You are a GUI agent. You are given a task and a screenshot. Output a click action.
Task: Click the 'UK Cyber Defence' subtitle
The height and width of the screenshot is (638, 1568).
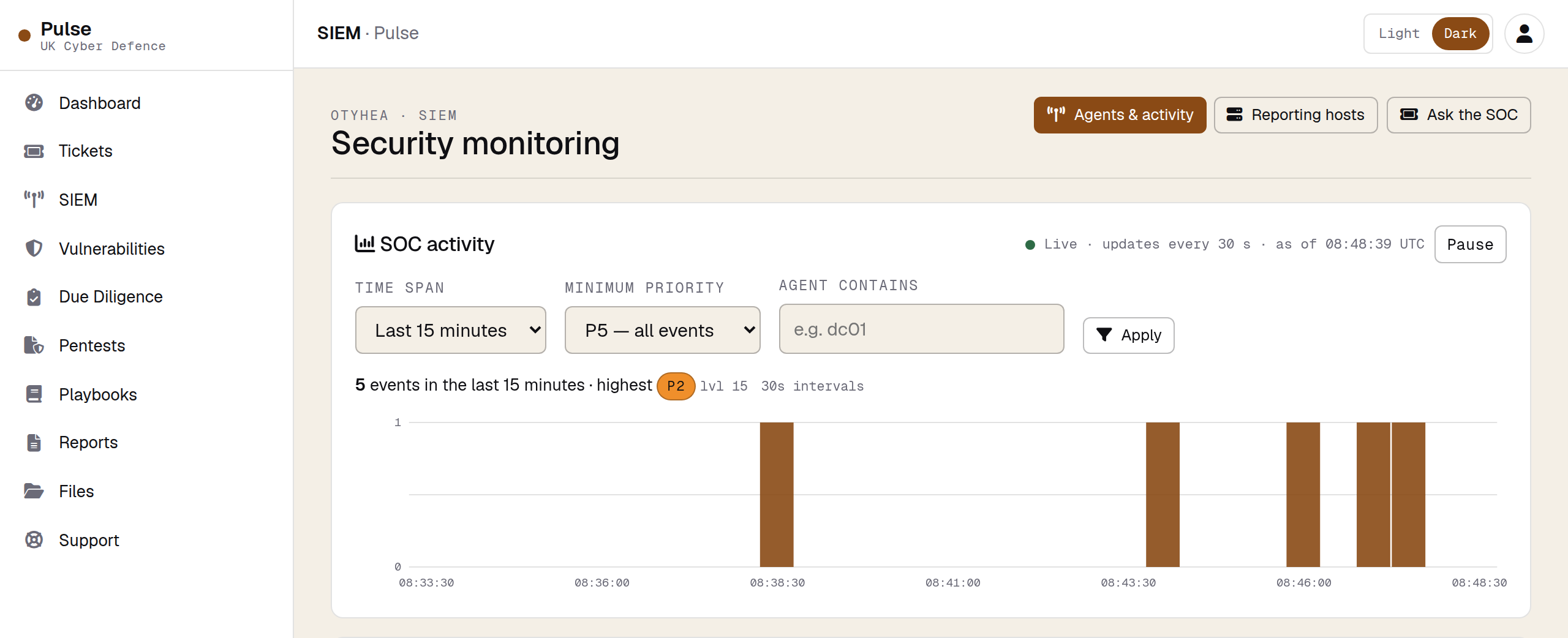pos(103,46)
